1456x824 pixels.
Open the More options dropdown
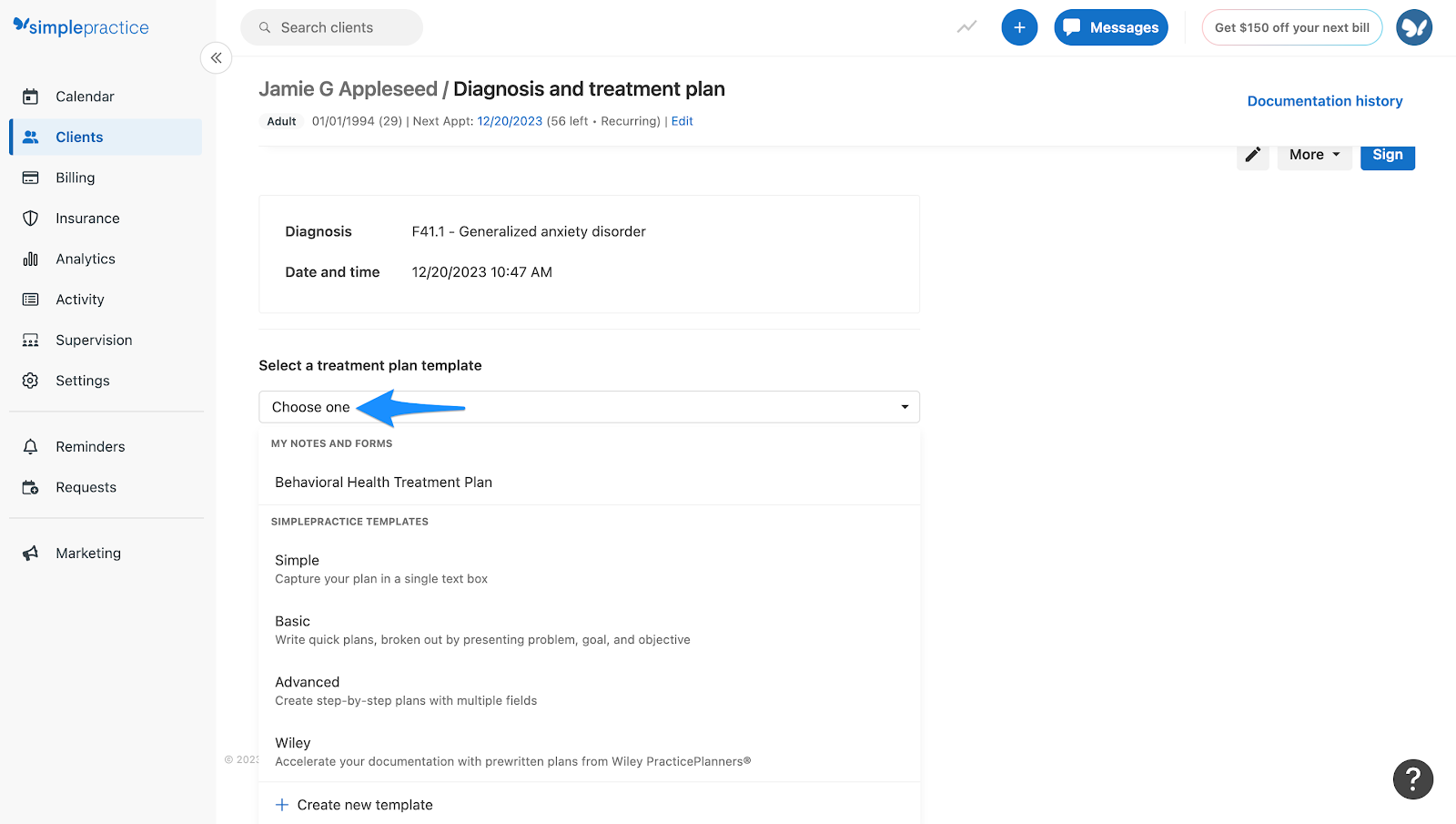click(x=1313, y=154)
